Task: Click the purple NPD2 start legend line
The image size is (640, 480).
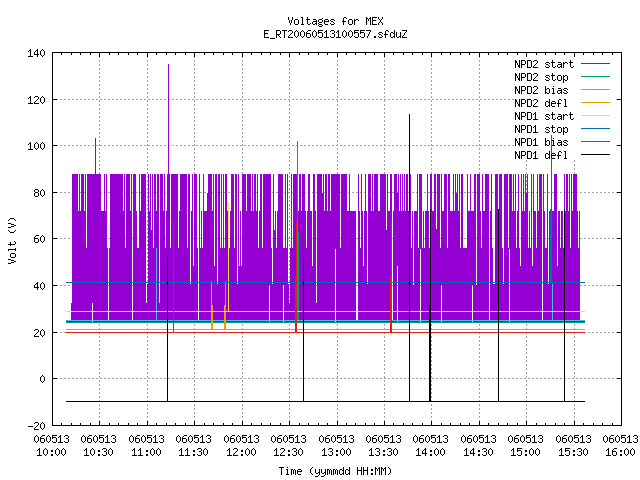Action: point(596,64)
